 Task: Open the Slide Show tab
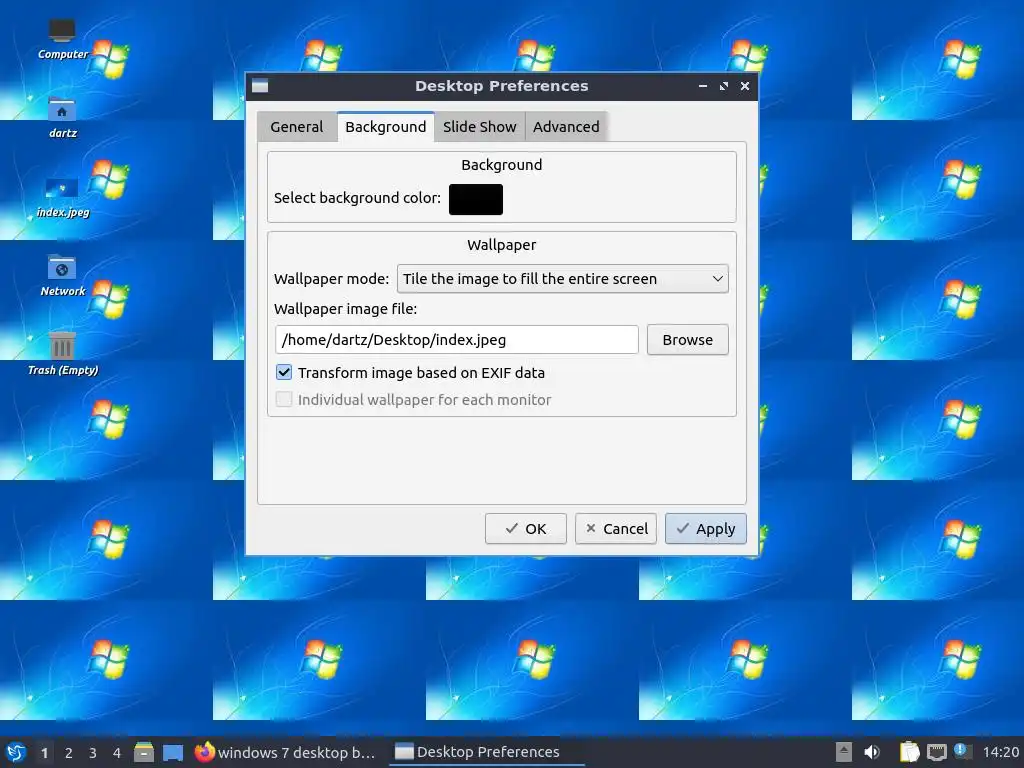tap(479, 127)
